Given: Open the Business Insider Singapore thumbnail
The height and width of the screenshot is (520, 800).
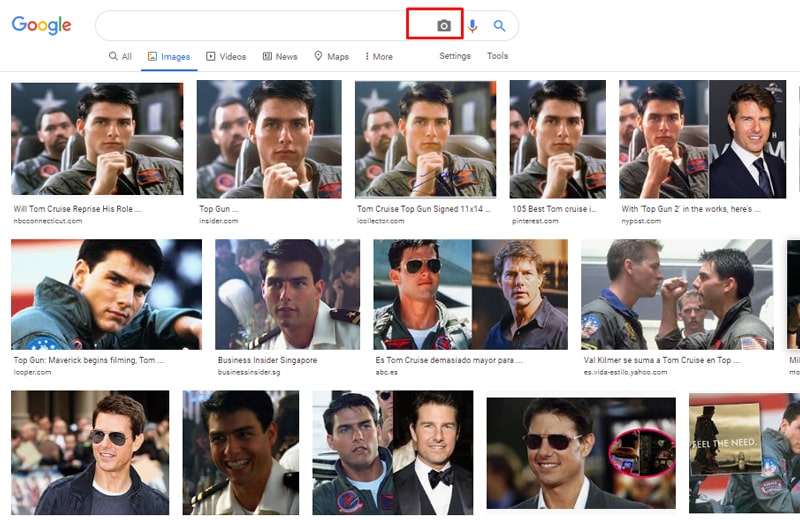Looking at the screenshot, I should coord(287,294).
